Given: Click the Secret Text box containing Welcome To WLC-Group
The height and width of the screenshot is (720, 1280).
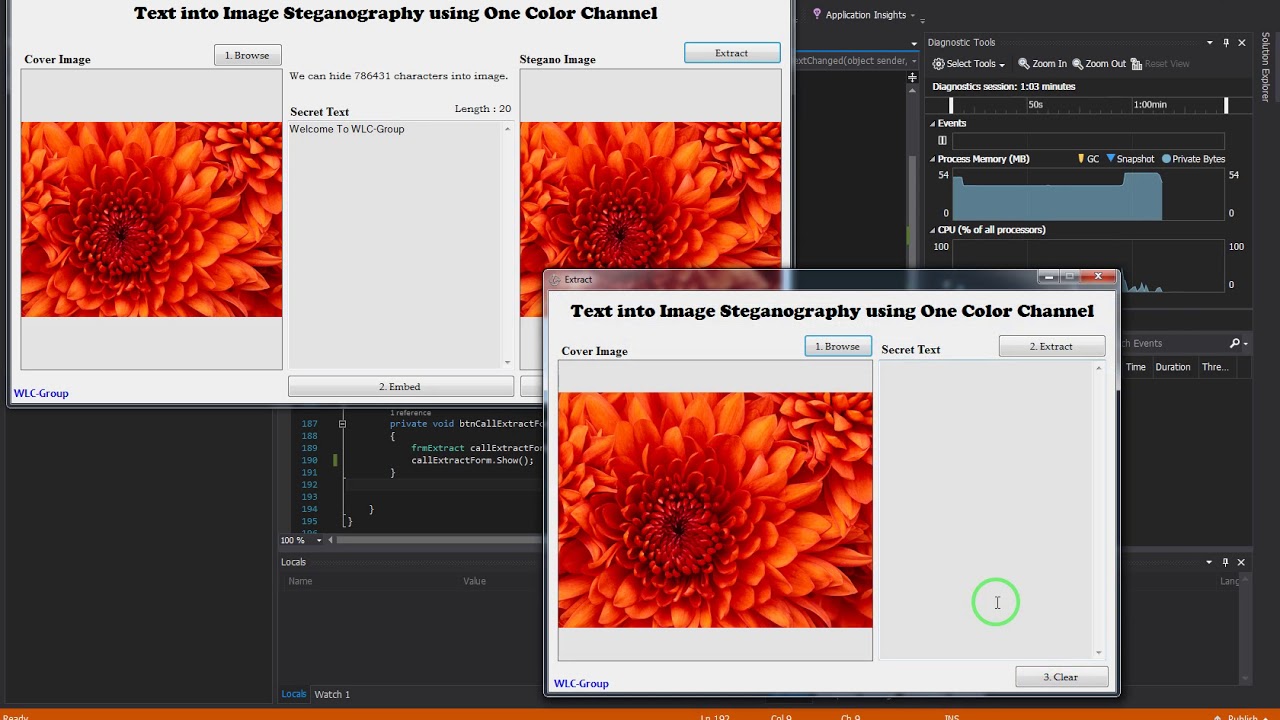Looking at the screenshot, I should (400, 245).
